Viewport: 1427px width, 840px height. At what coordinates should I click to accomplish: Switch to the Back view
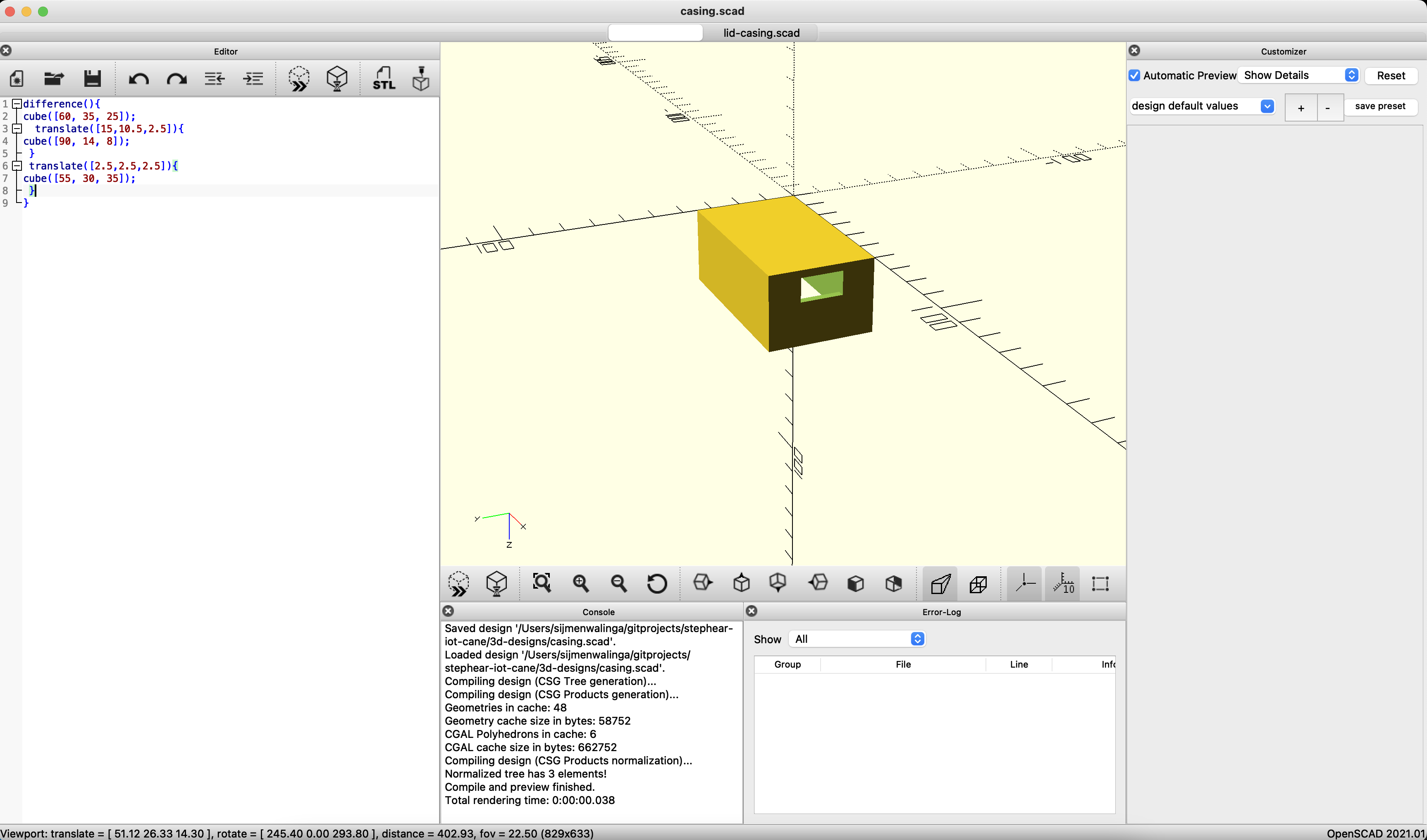[x=894, y=583]
